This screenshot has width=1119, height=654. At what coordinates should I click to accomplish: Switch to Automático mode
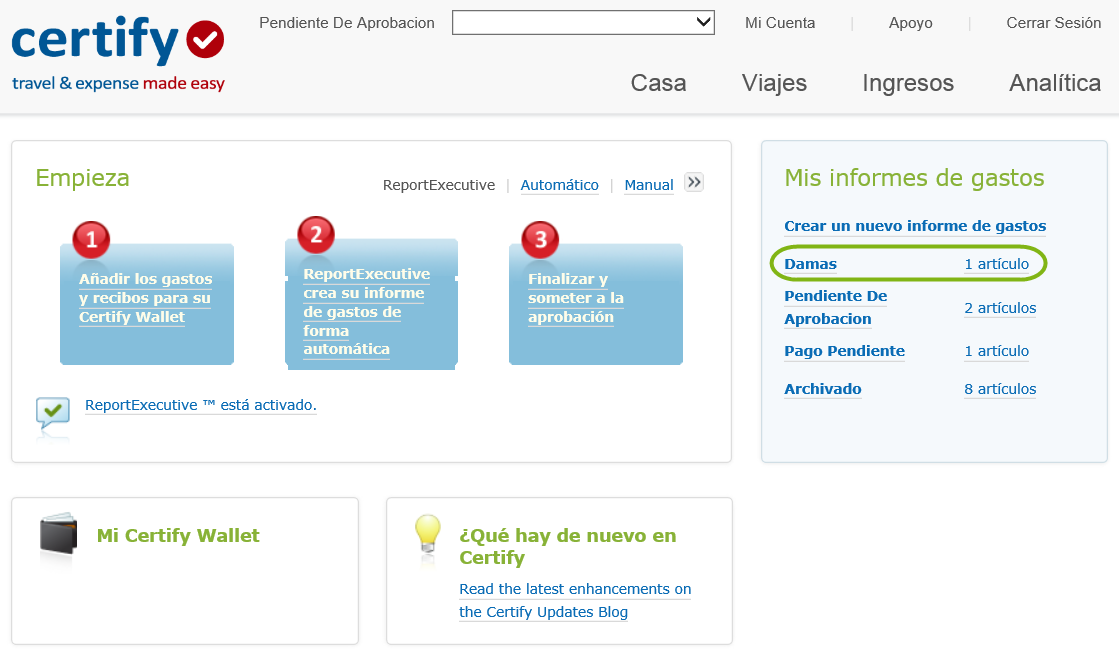pos(560,185)
